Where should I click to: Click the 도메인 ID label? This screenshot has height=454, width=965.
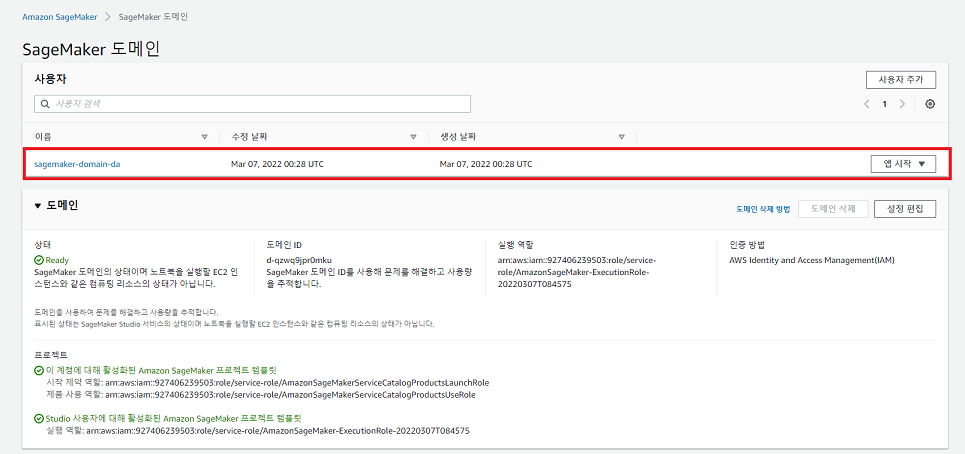pyautogui.click(x=284, y=244)
